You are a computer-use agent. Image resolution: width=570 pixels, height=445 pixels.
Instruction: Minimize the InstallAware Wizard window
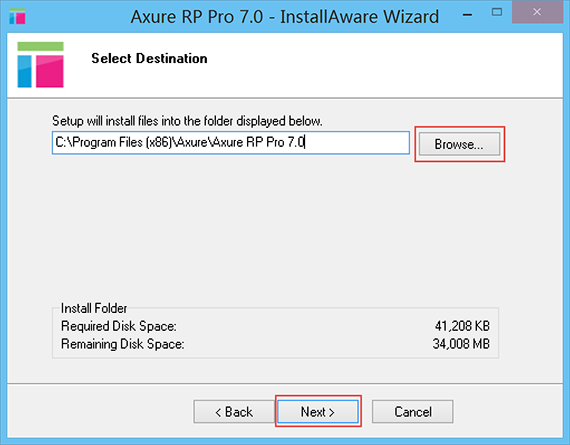(x=467, y=15)
